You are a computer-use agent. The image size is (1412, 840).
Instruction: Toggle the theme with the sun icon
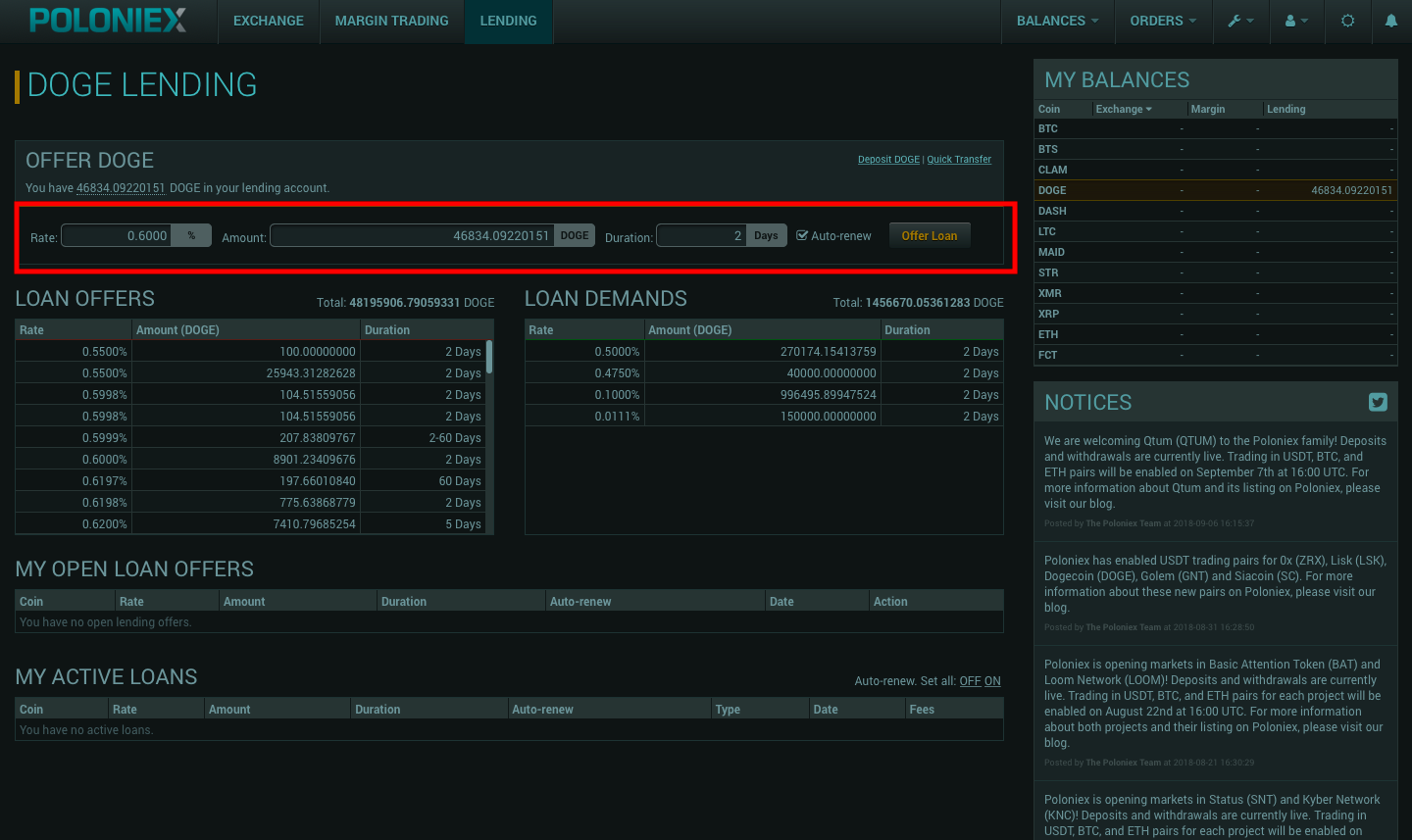(x=1348, y=21)
